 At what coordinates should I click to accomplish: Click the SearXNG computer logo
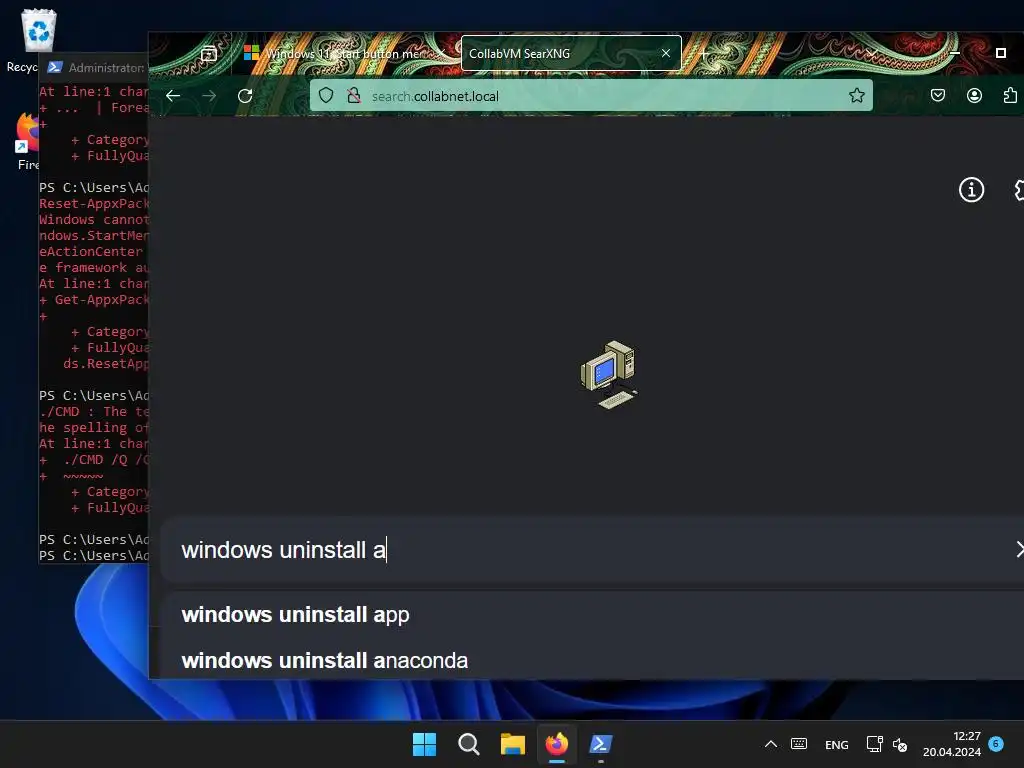(609, 374)
